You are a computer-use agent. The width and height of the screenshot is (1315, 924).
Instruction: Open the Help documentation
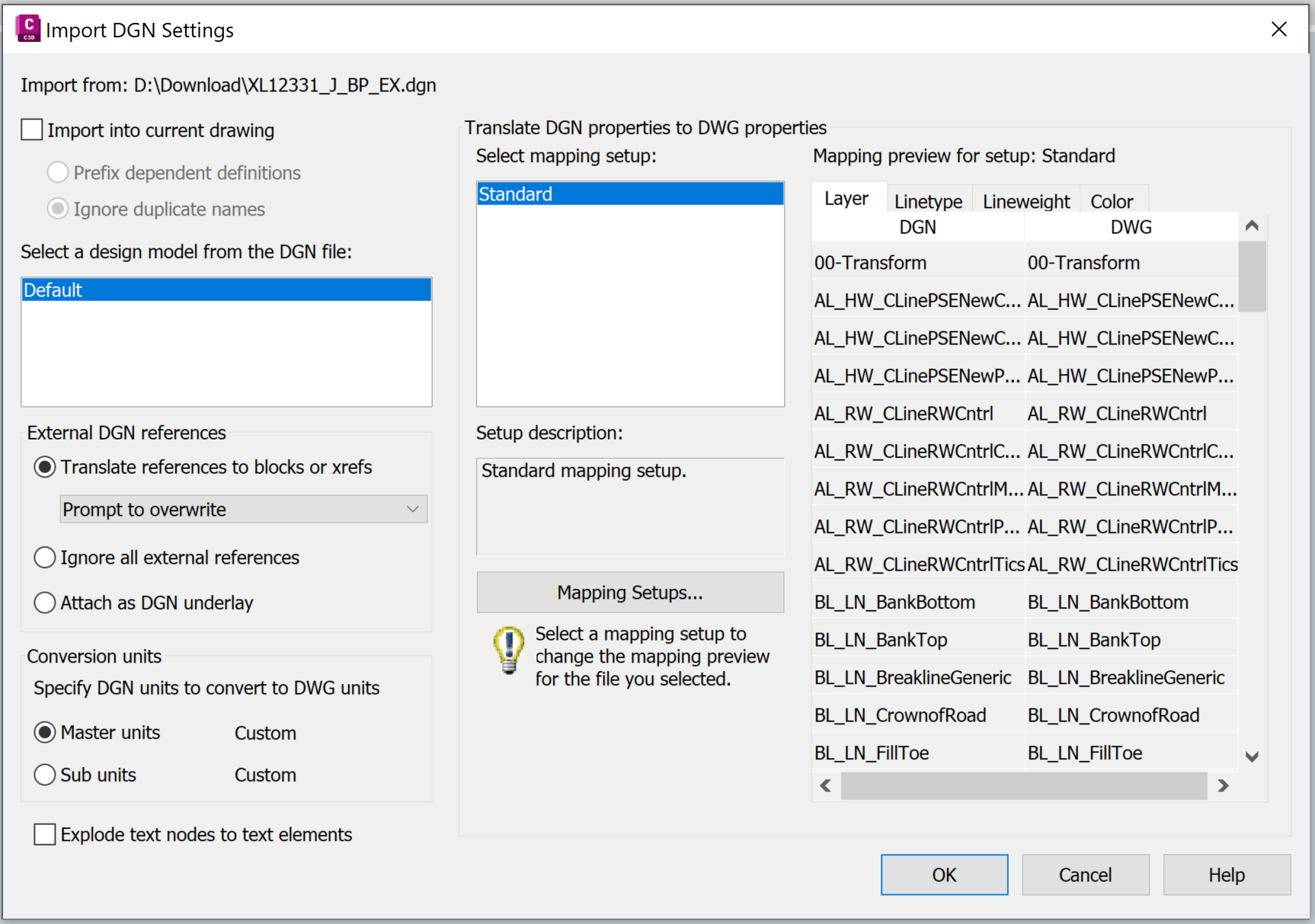click(x=1226, y=874)
